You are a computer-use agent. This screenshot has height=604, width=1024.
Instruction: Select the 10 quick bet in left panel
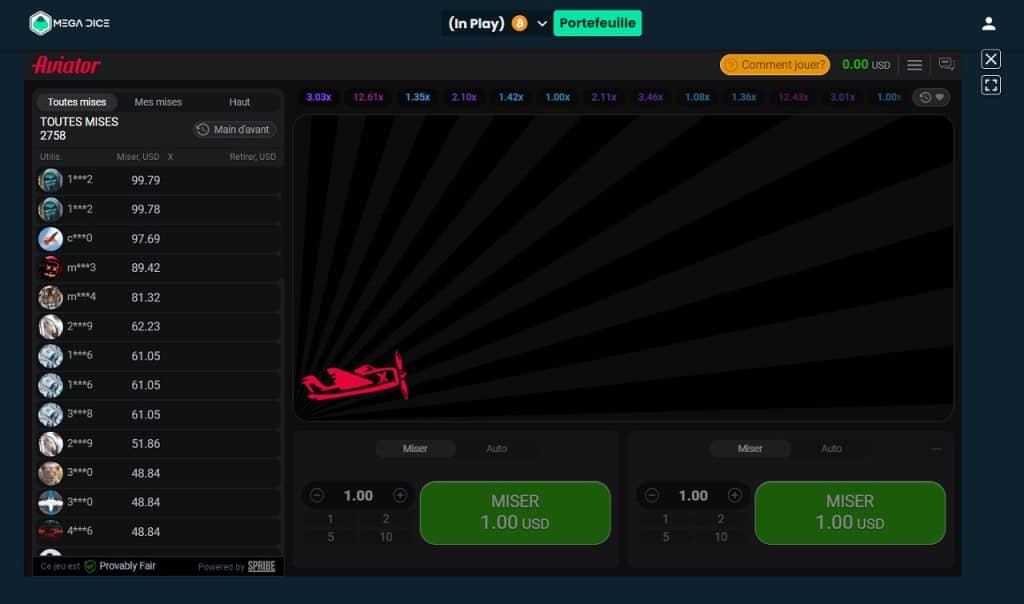tap(386, 537)
